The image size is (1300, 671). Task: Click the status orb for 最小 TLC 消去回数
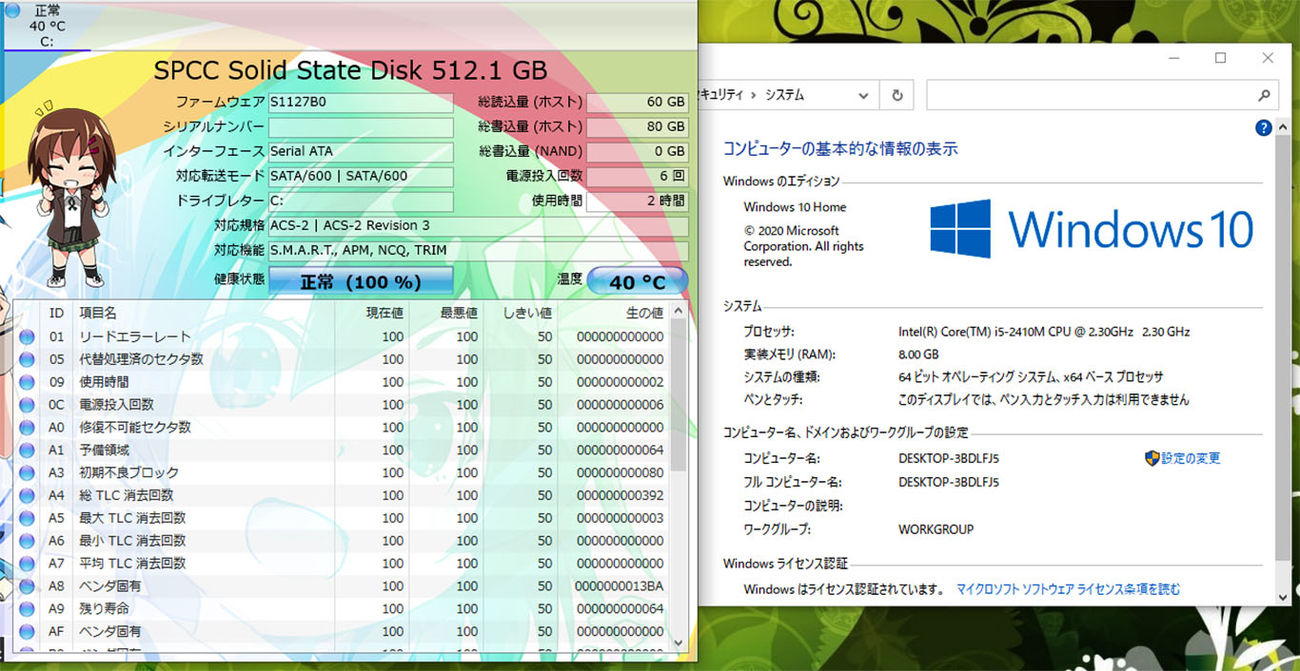pyautogui.click(x=27, y=541)
